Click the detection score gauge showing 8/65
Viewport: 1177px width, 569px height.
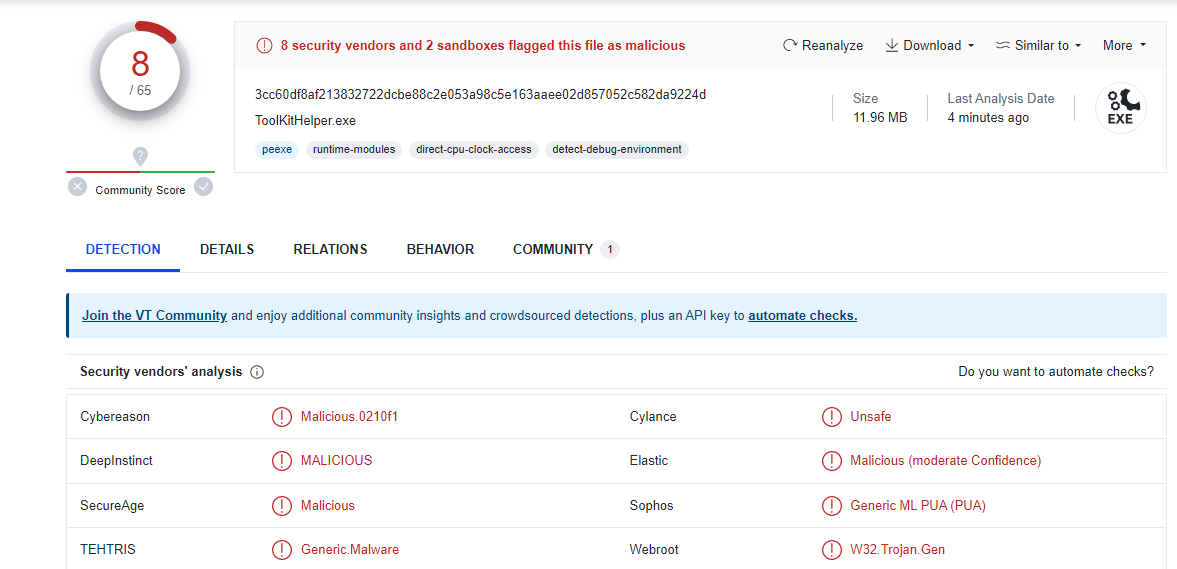click(140, 72)
